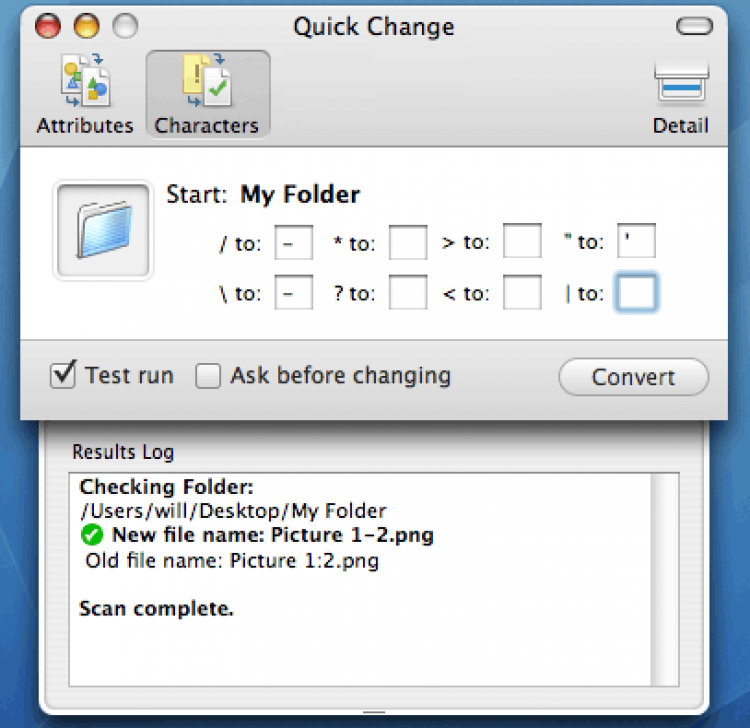Open the Attributes toolbar pane
Screen dimensions: 750x728
84,96
